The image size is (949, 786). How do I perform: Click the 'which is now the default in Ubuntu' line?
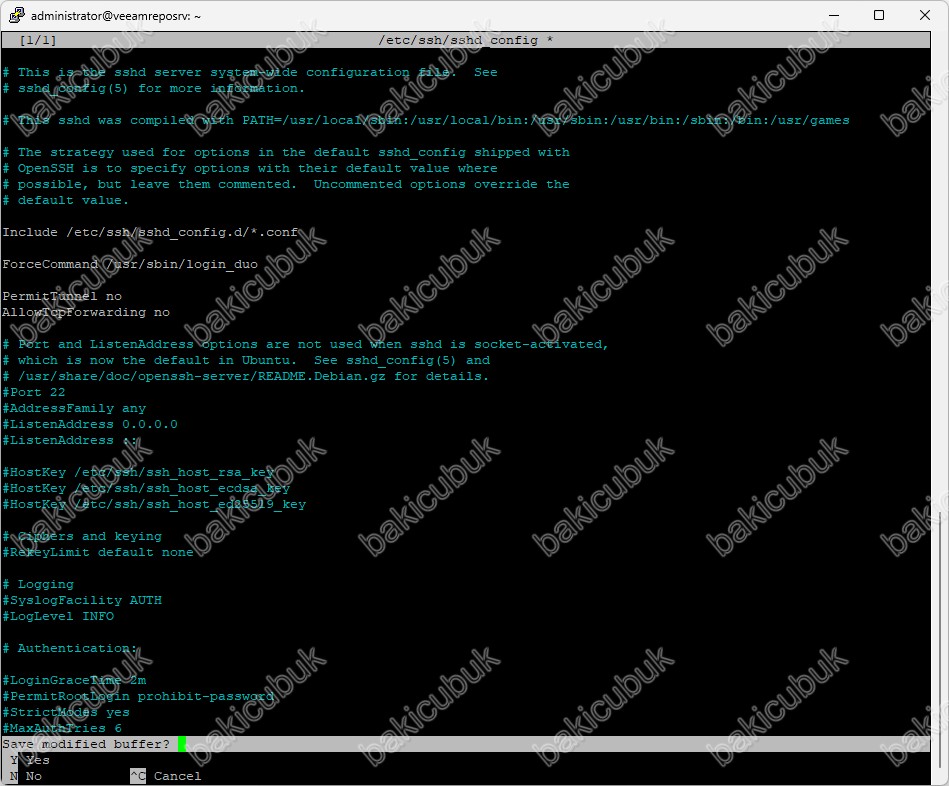[246, 360]
